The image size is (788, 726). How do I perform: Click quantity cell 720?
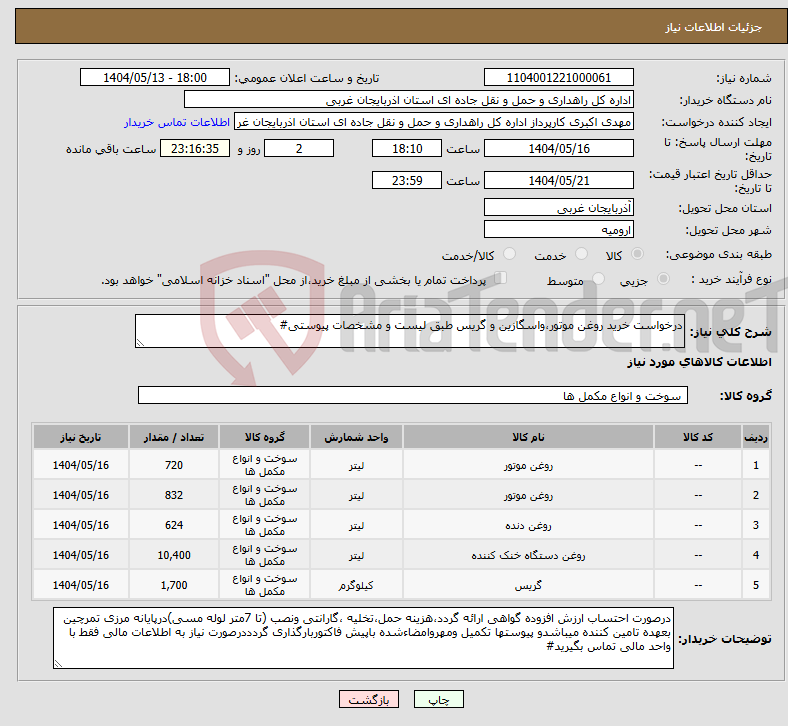[174, 465]
